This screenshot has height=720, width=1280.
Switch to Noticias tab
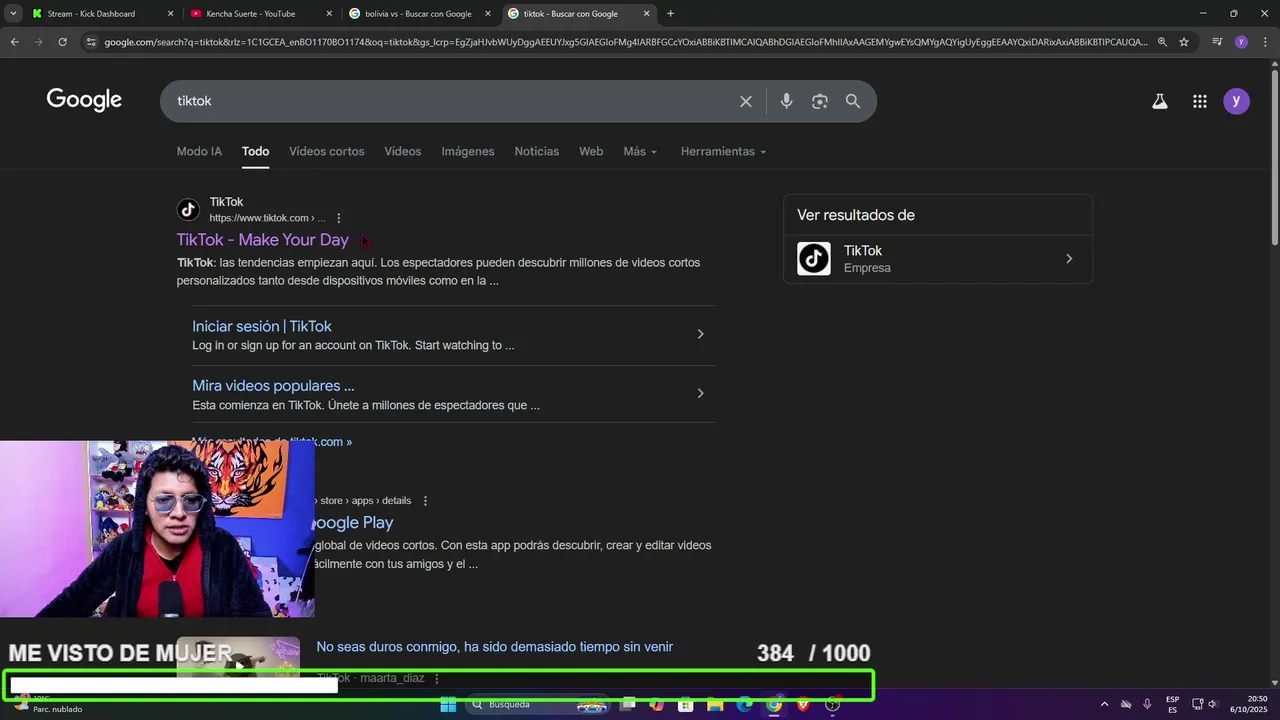click(x=537, y=151)
